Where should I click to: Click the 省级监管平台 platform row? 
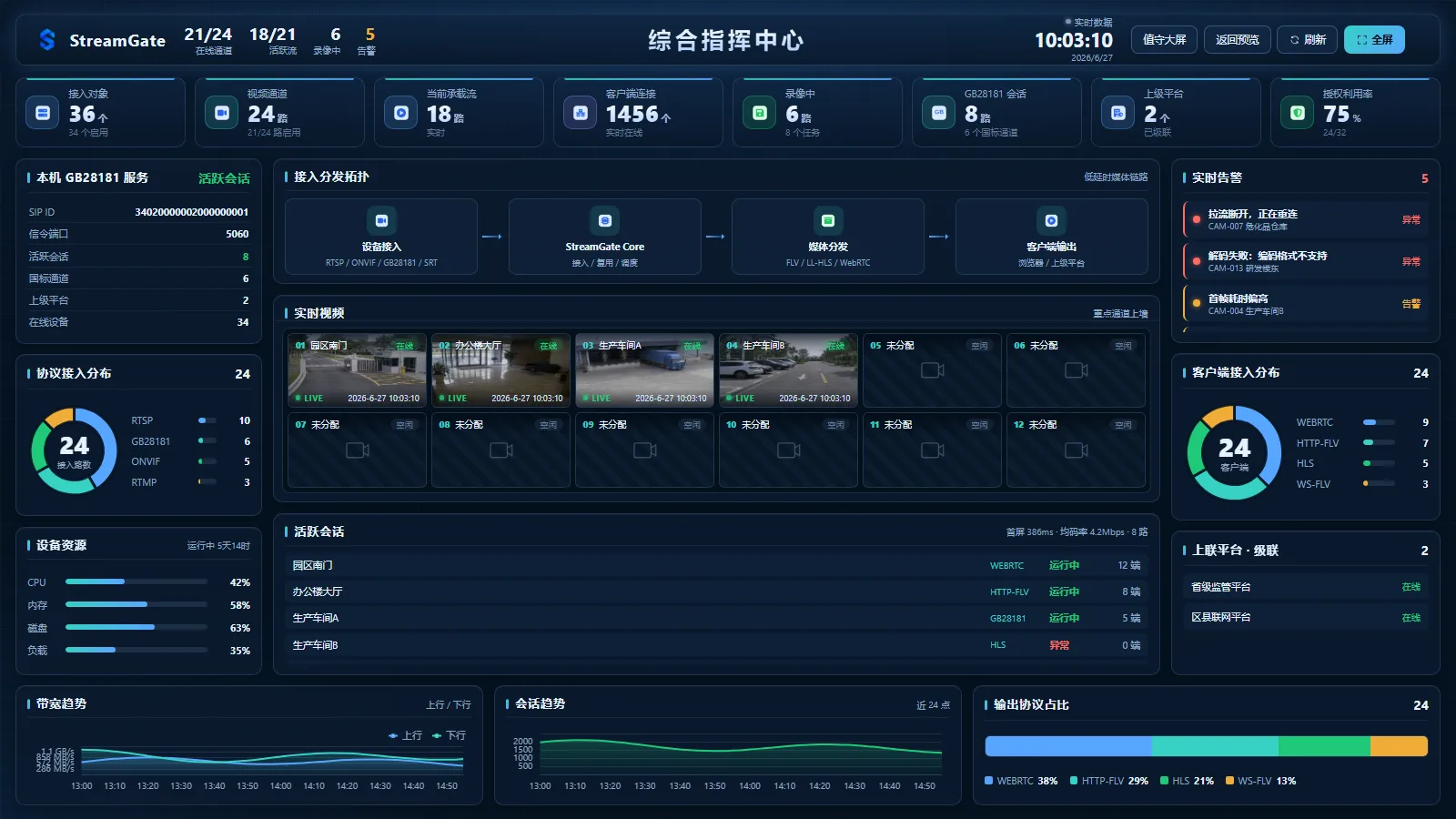point(1306,587)
